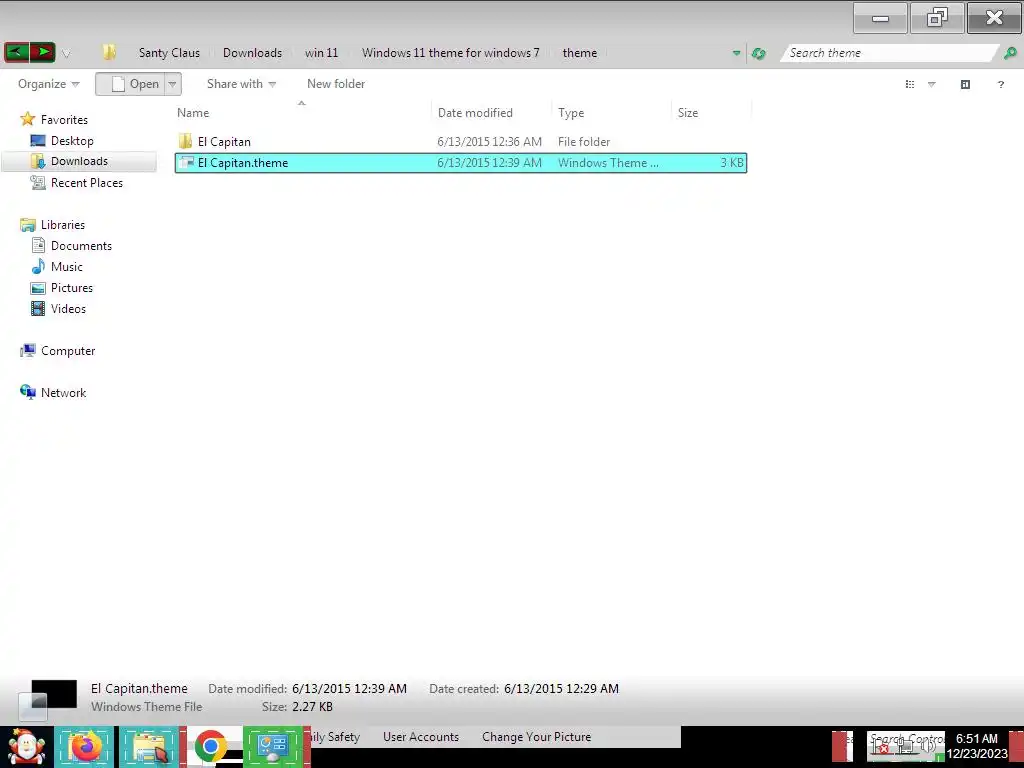Screen dimensions: 1024x768
Task: Refresh the current folder view
Action: 758,54
